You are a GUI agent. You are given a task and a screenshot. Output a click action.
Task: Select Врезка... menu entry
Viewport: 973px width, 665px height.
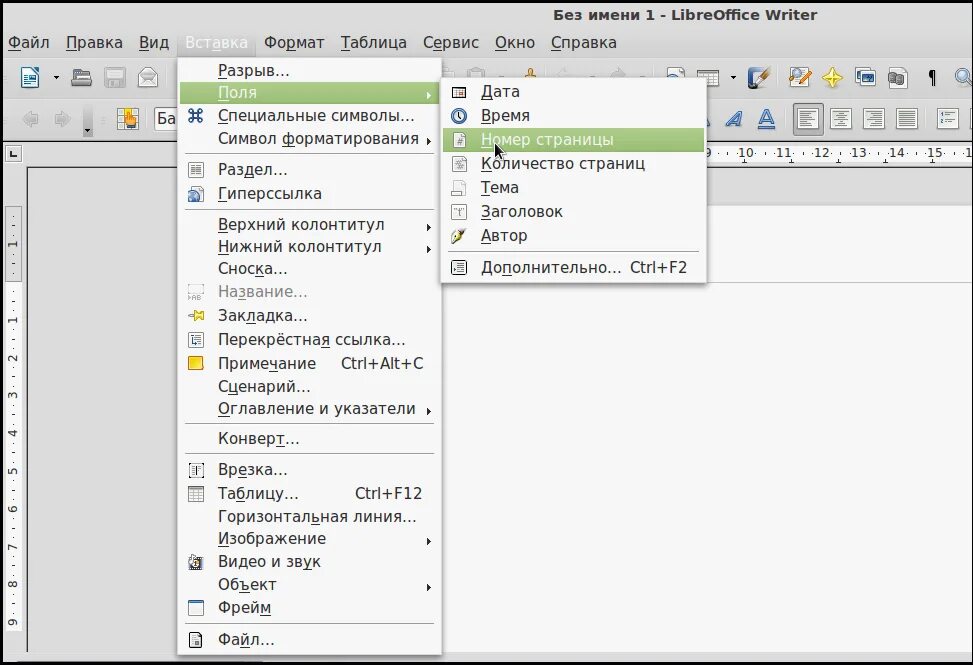(x=309, y=470)
